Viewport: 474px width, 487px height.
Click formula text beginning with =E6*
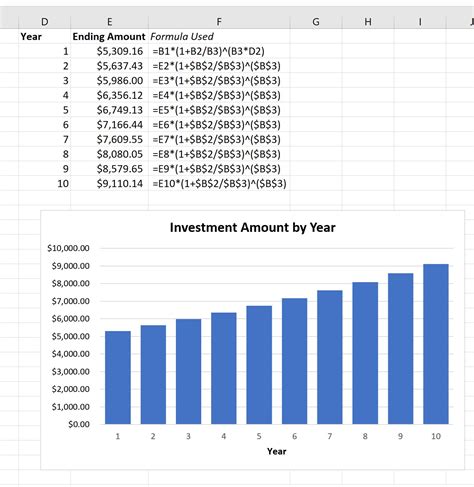tap(216, 124)
